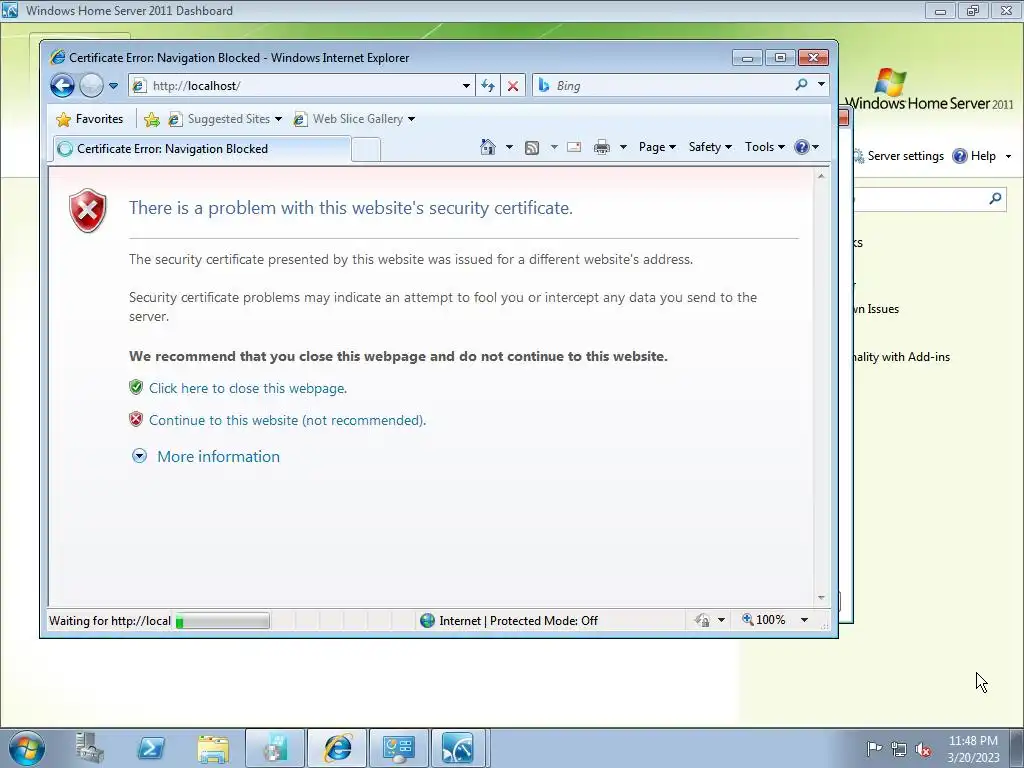1024x768 pixels.
Task: Open the Tools menu
Action: tap(764, 147)
